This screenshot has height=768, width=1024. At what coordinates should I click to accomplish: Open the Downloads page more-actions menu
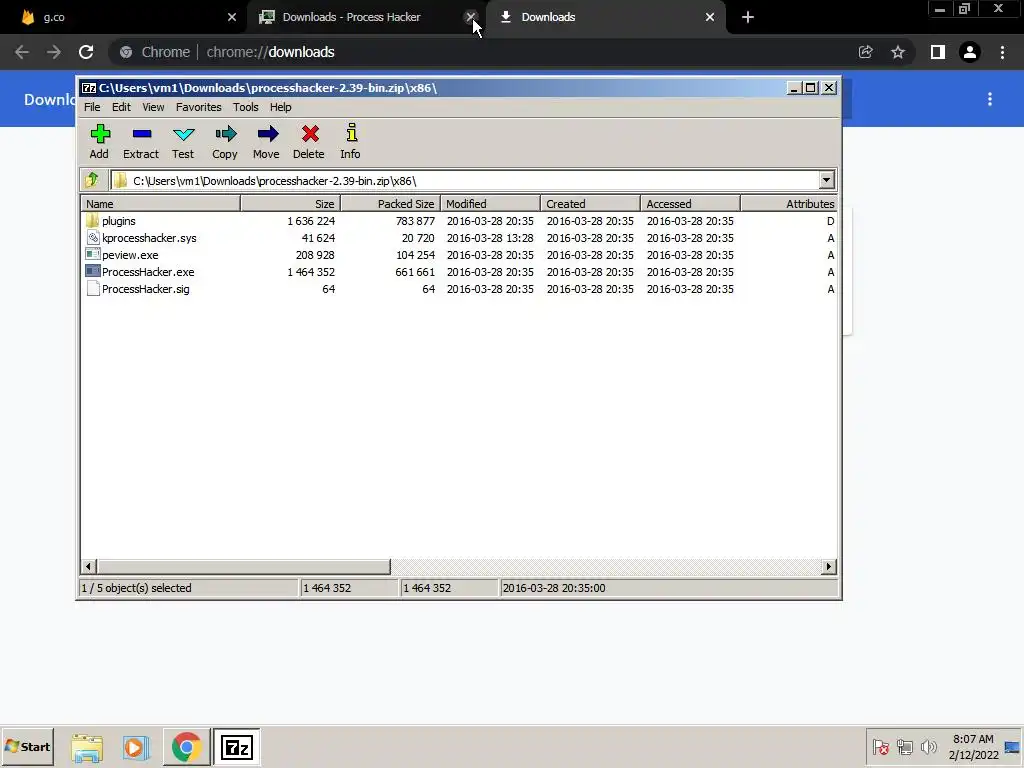[x=990, y=99]
